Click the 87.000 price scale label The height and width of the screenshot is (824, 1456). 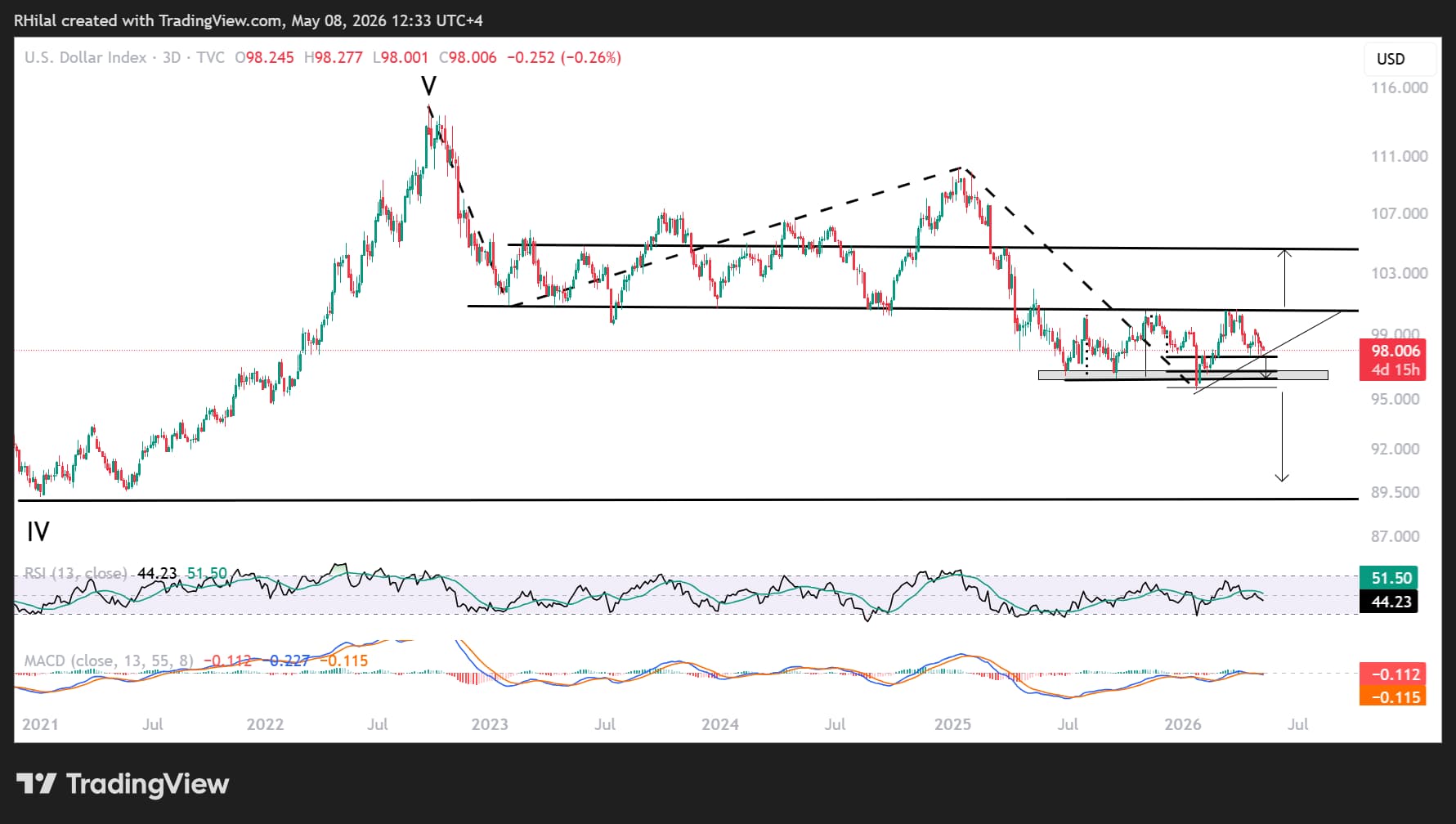click(1396, 536)
